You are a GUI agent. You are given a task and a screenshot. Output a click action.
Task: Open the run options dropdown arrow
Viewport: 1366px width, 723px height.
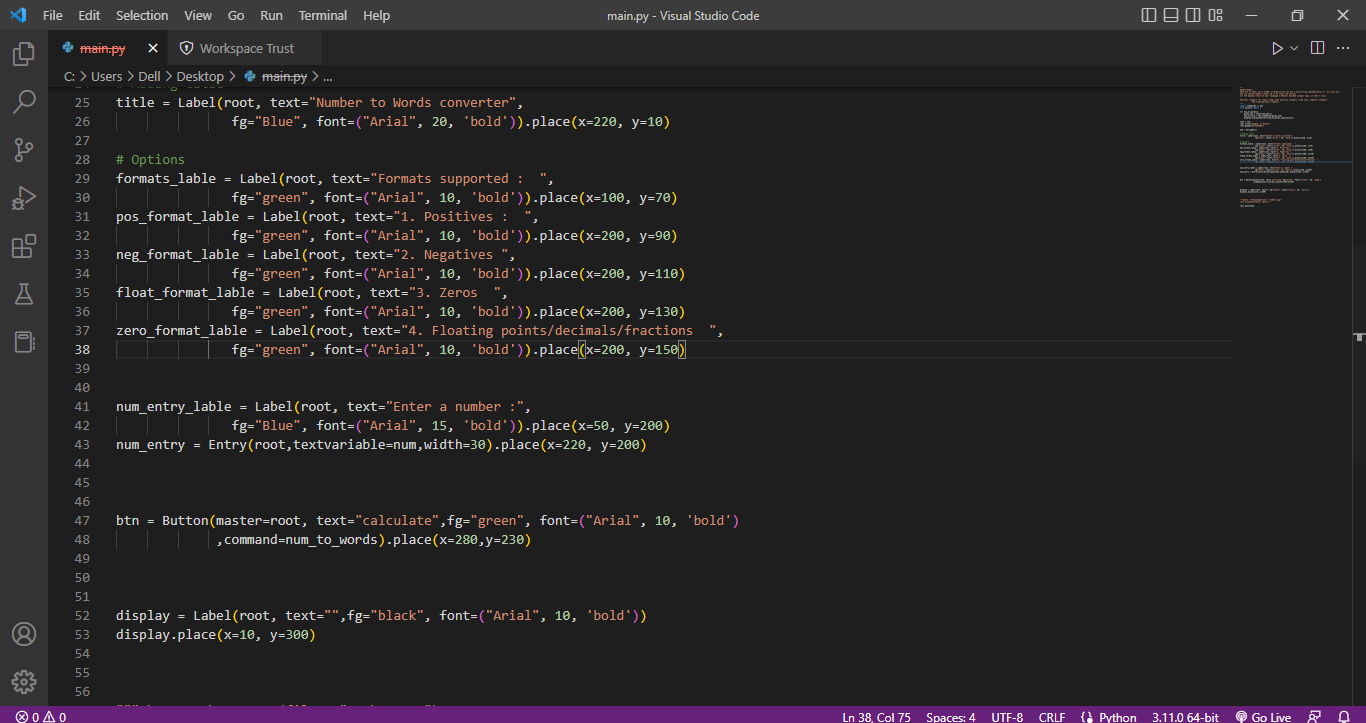pos(1294,48)
